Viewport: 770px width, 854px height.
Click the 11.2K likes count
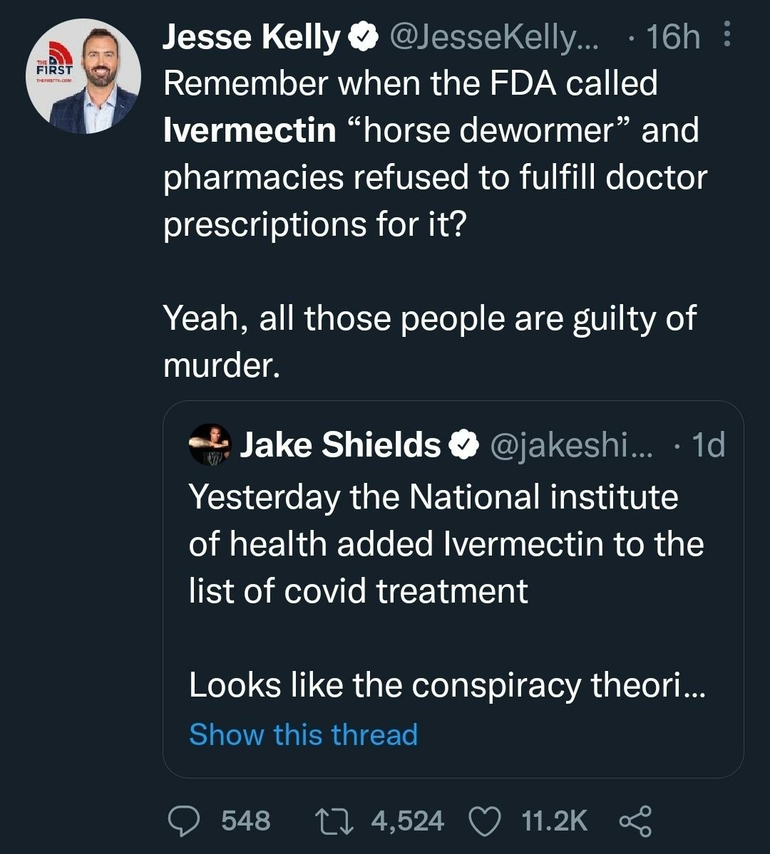[x=555, y=821]
